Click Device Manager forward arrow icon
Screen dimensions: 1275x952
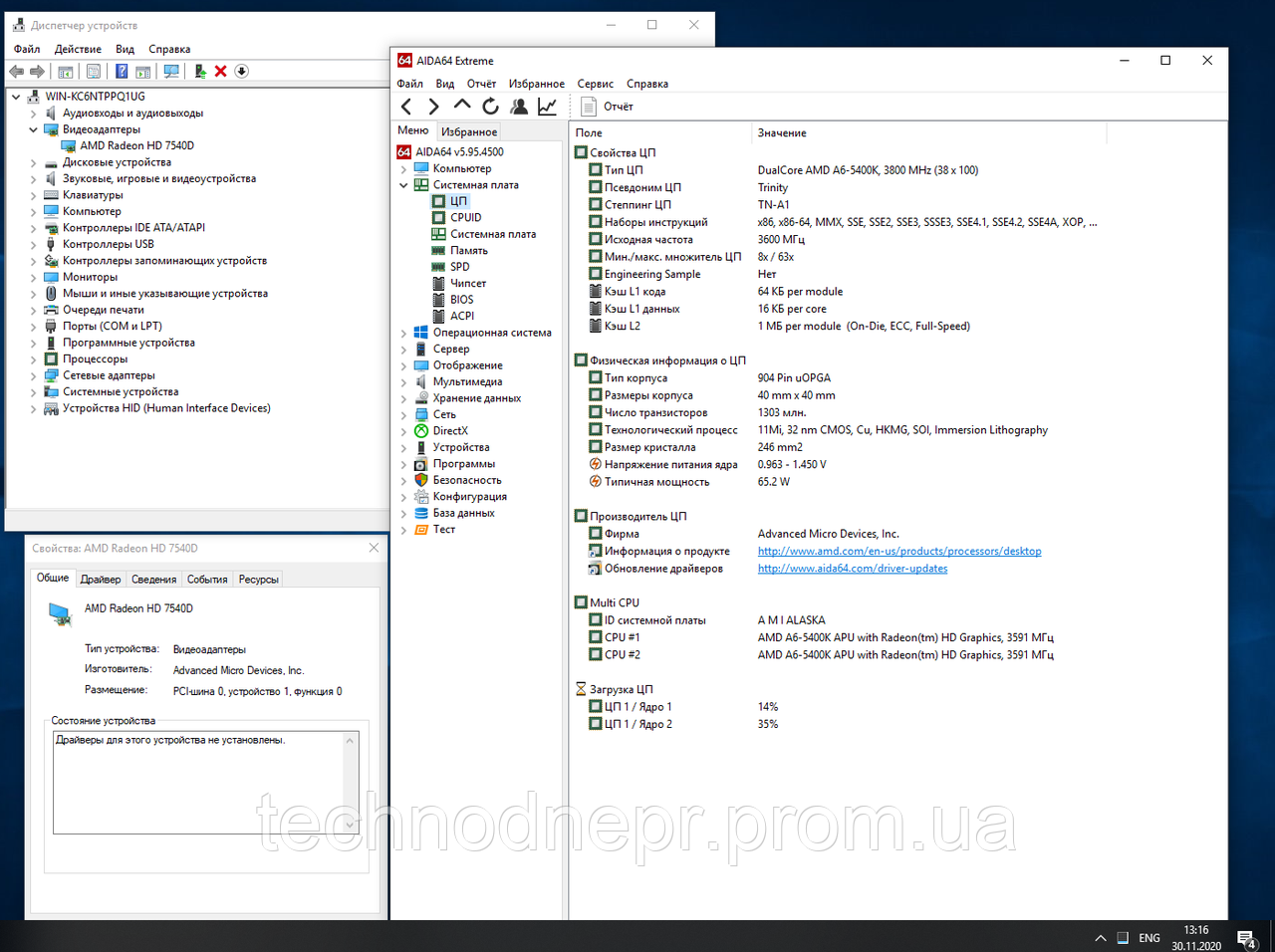[38, 72]
